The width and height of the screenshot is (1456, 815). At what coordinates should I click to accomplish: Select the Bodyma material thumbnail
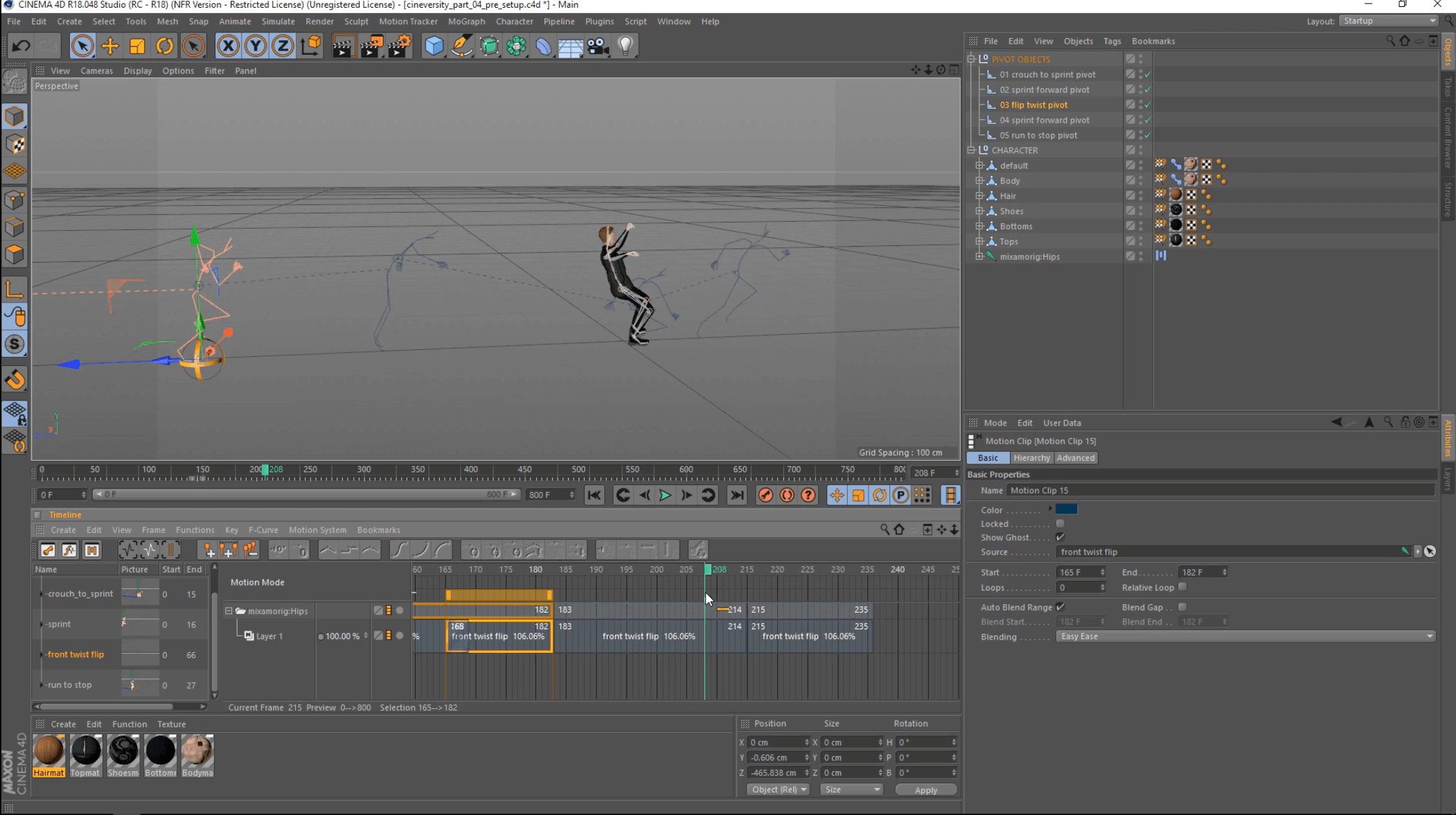point(197,751)
